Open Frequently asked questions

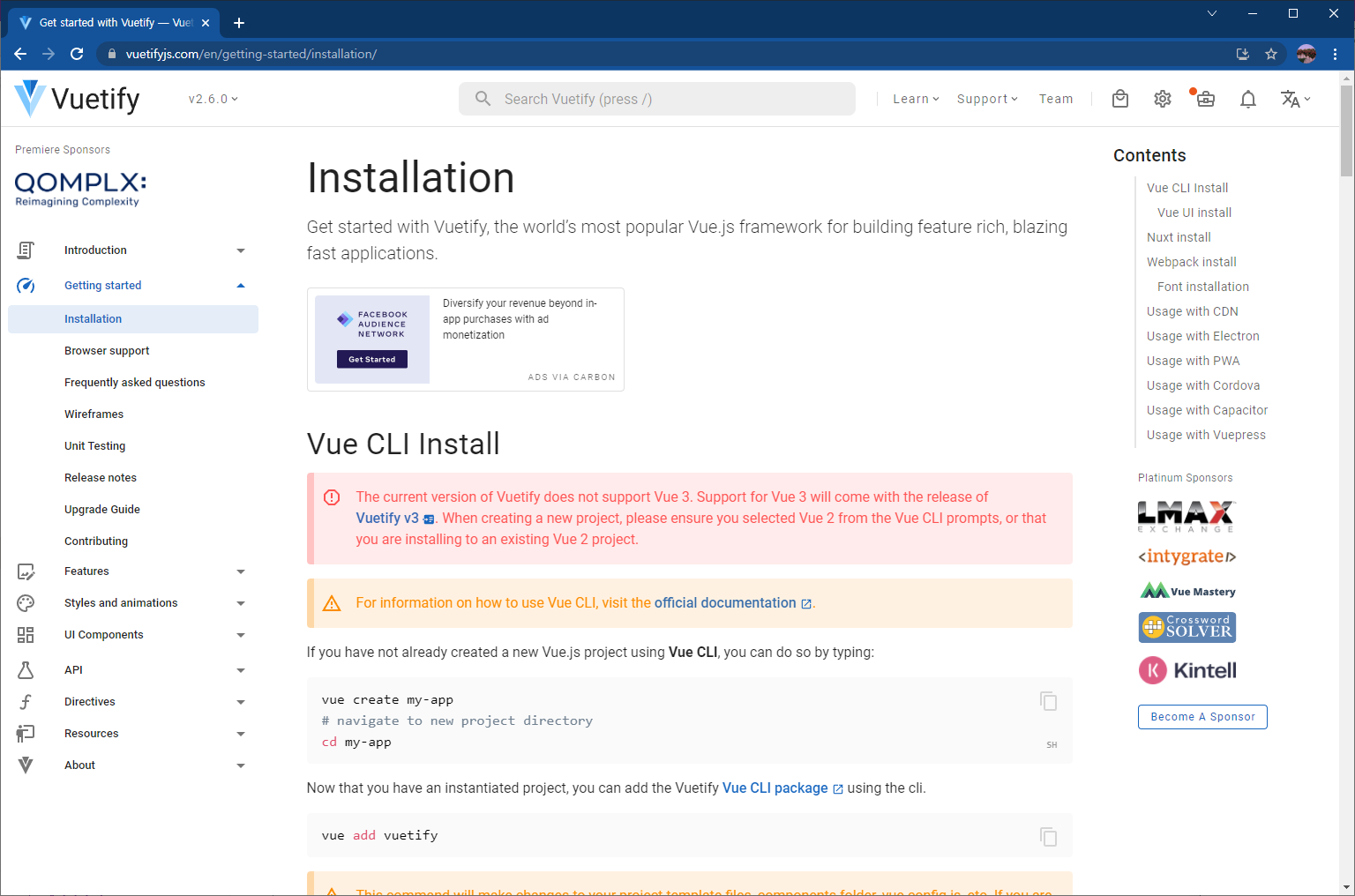(x=134, y=383)
